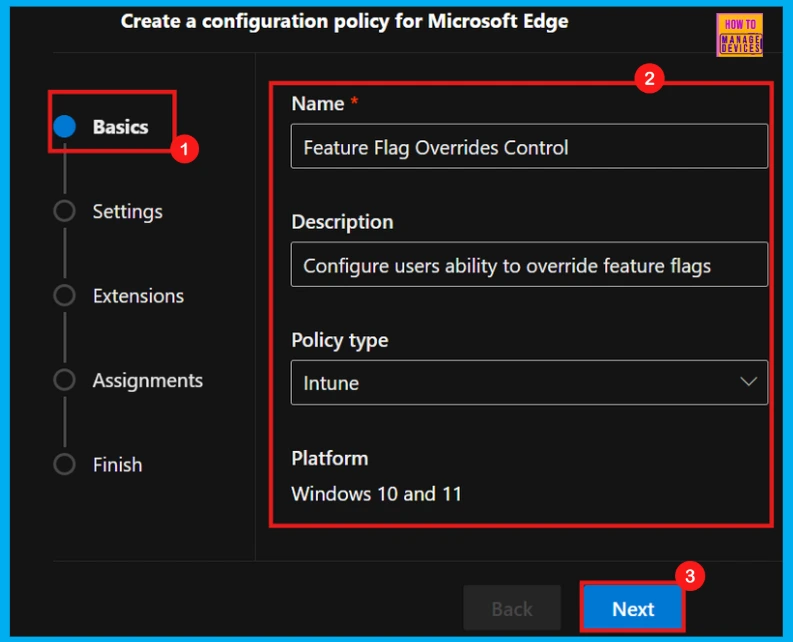793x642 pixels.
Task: Go to the Settings step
Action: click(127, 211)
